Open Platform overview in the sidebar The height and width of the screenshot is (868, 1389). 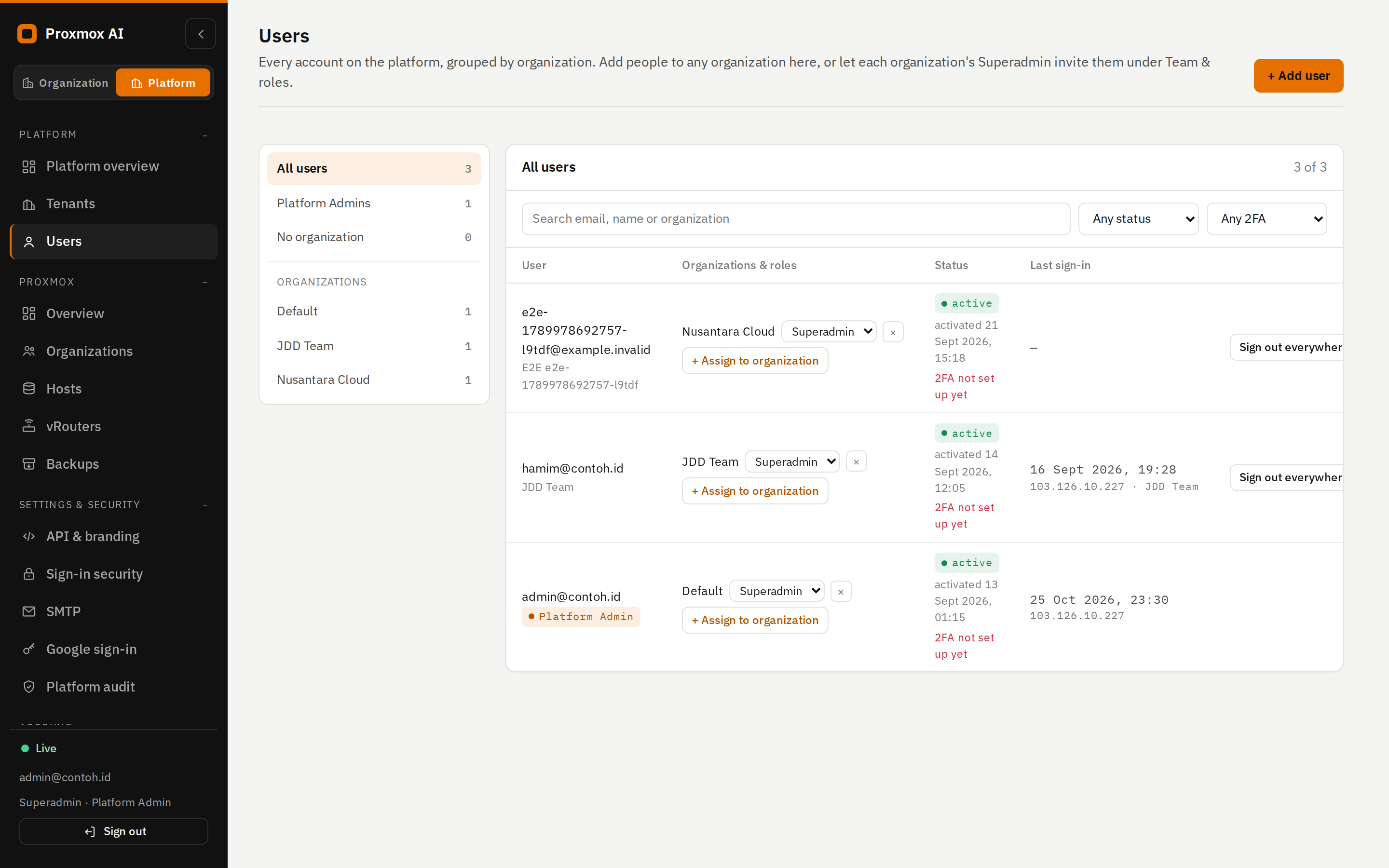[x=114, y=166]
